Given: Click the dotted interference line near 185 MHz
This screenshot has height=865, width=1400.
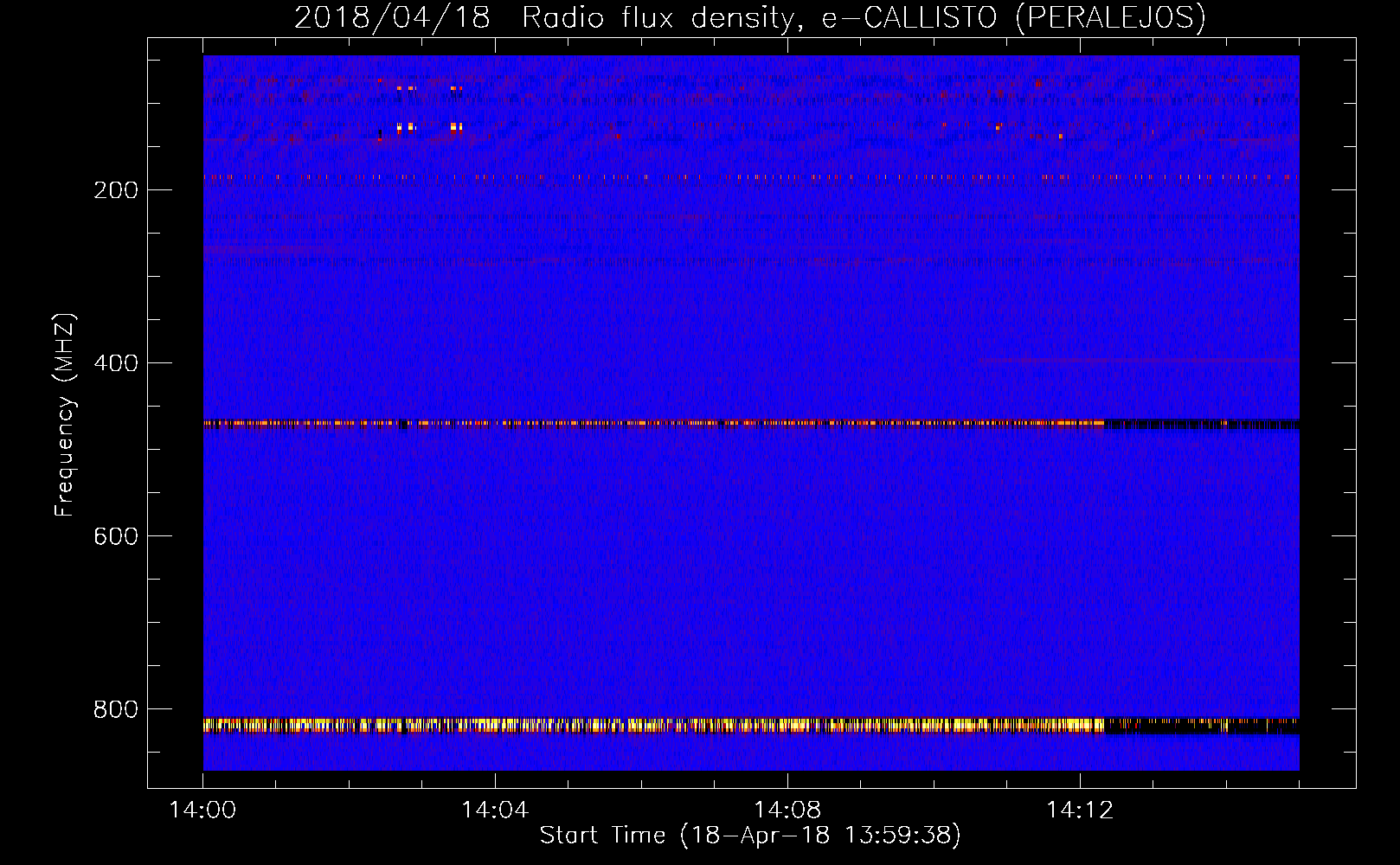Looking at the screenshot, I should (751, 177).
